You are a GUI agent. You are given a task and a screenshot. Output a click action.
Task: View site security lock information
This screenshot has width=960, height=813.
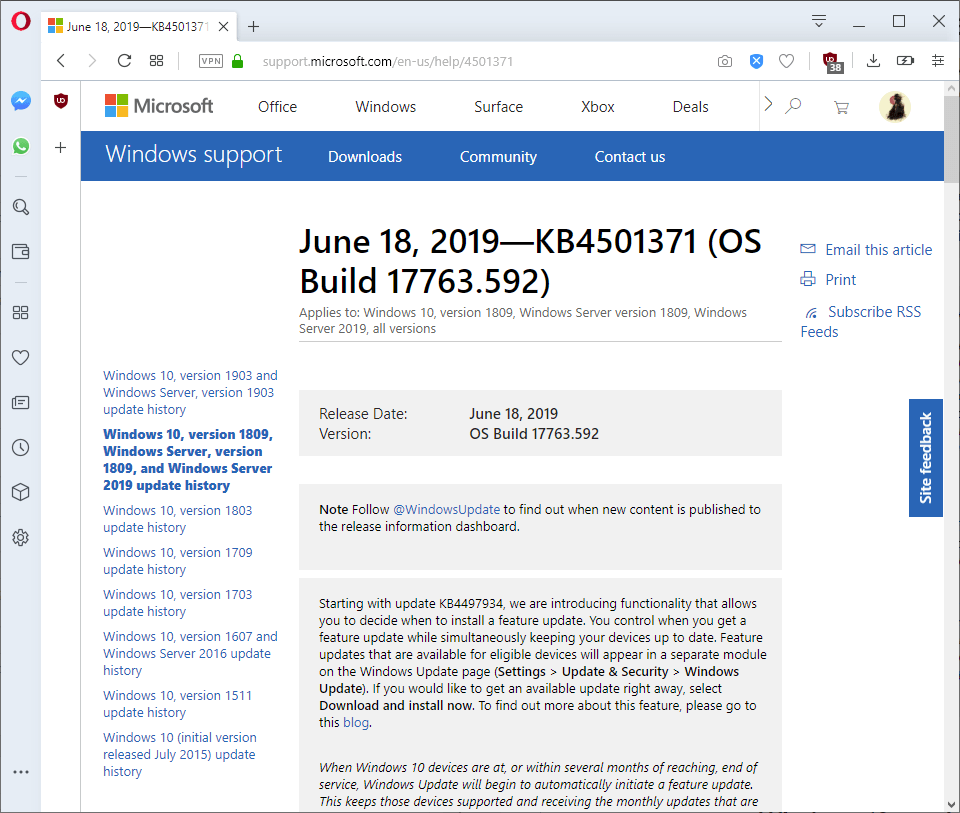tap(238, 61)
